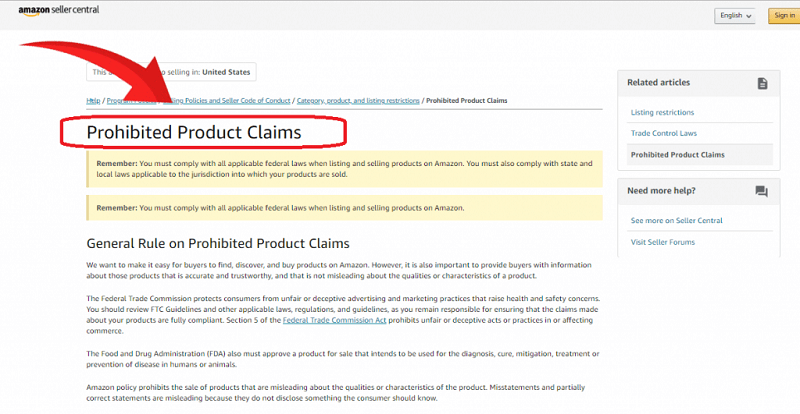The height and width of the screenshot is (414, 800).
Task: Open the Trade Control Laws article
Action: 663,133
